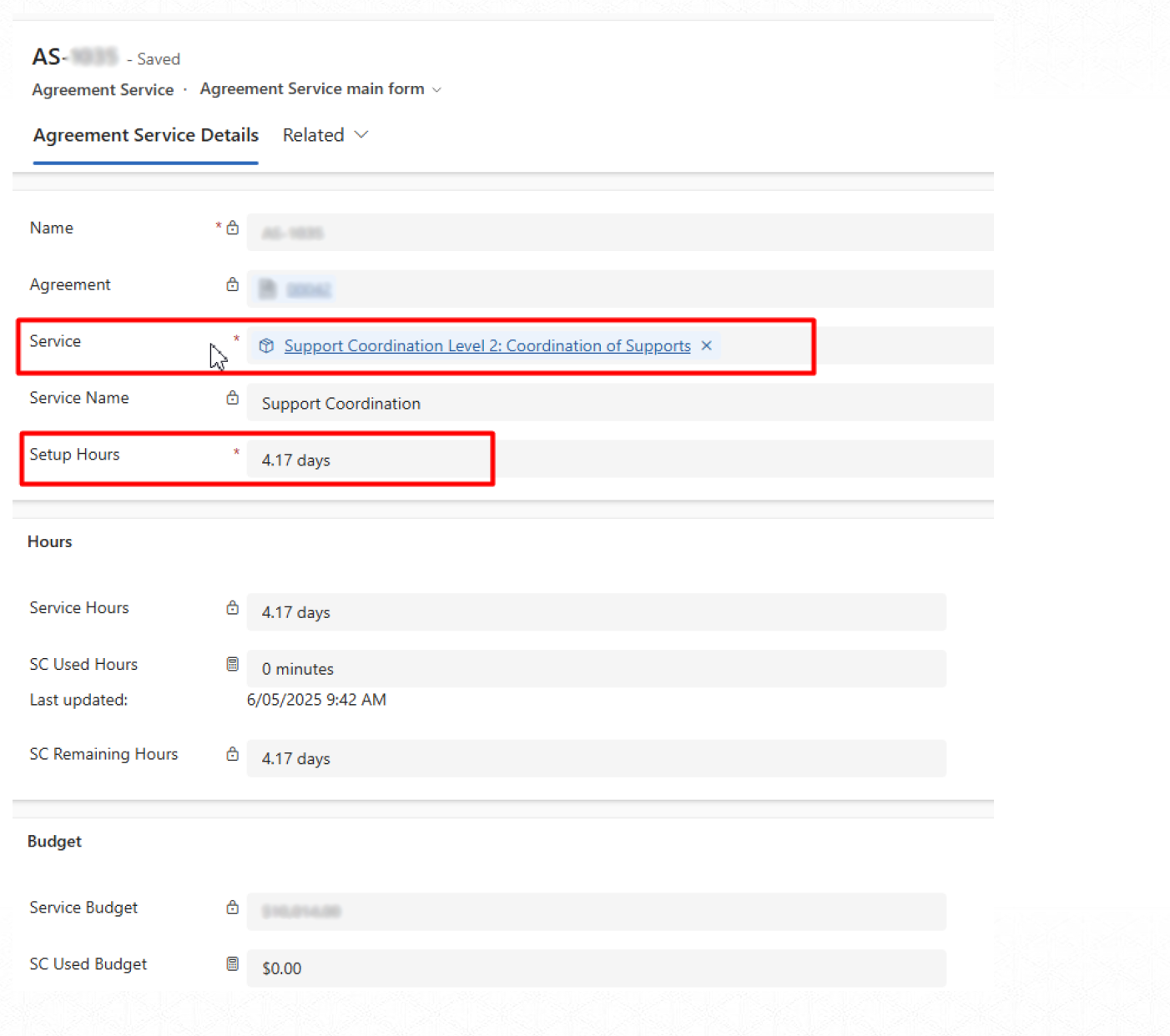The image size is (1170, 1036).
Task: Click the product cube icon in Service lookup
Action: (x=266, y=346)
